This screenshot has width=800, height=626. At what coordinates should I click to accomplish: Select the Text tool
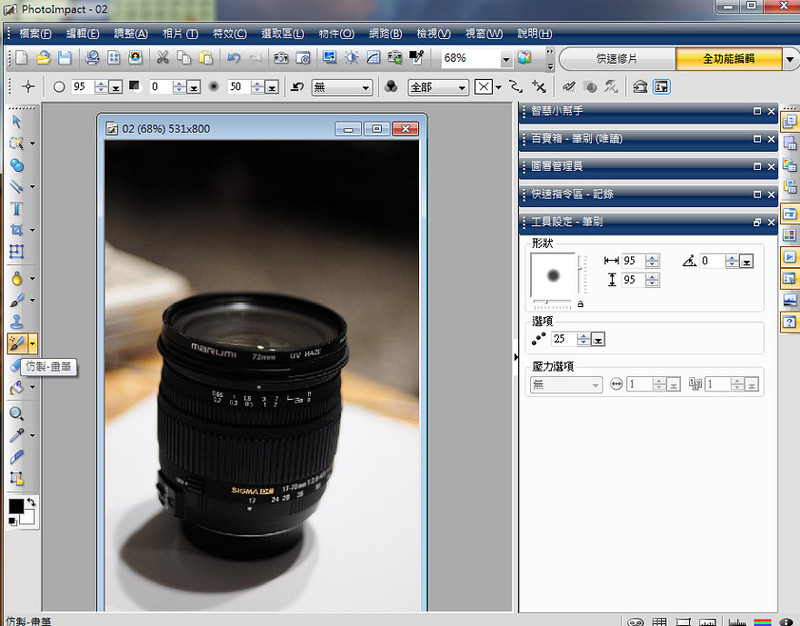(16, 209)
